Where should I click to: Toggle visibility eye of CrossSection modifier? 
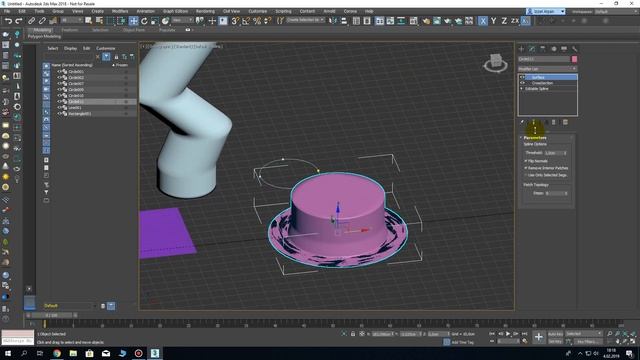pos(522,83)
